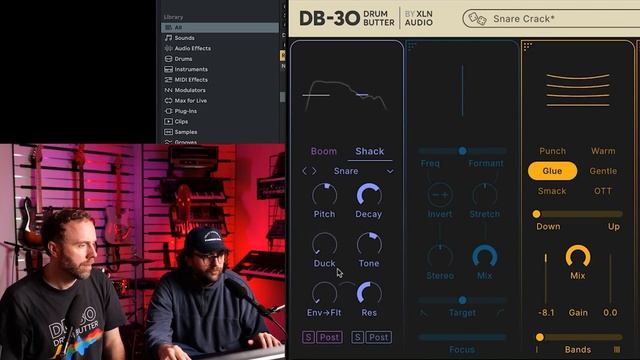Screen dimensions: 640x360
Task: Select the Gentle compressor mode
Action: 603,171
